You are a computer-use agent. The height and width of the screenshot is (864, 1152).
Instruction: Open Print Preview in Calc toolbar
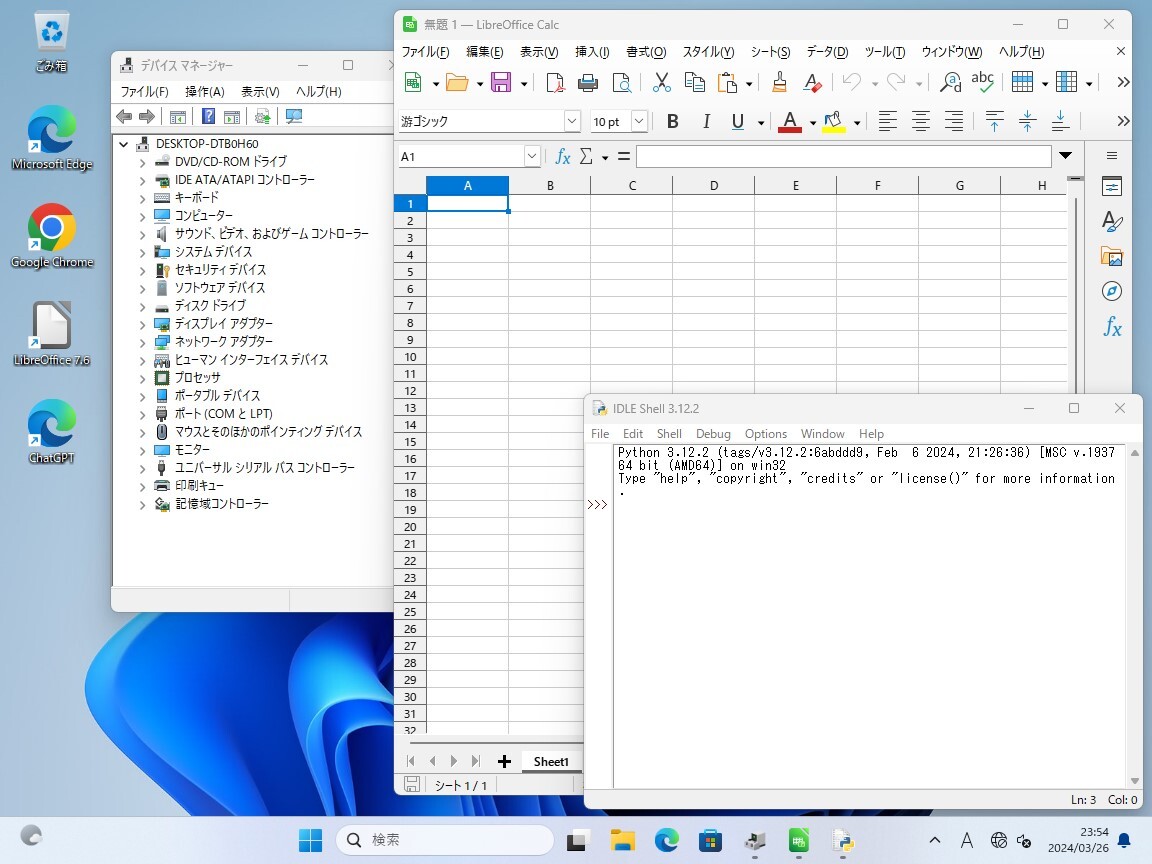click(x=622, y=82)
